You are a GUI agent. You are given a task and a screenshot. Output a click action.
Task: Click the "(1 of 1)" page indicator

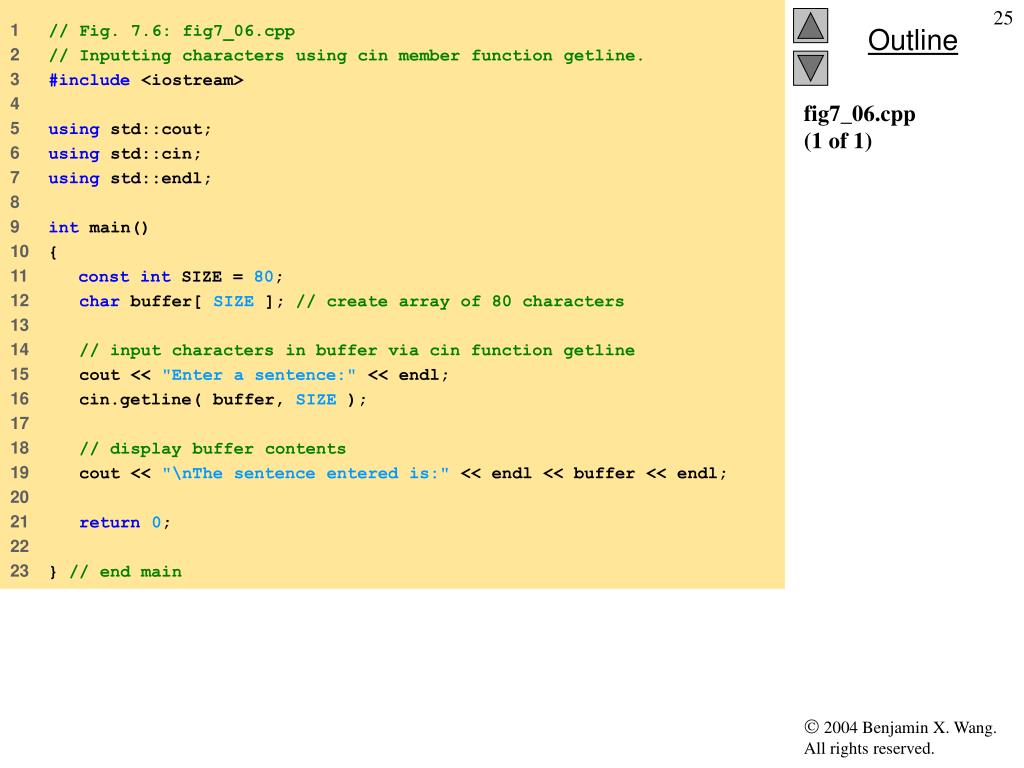[x=837, y=141]
